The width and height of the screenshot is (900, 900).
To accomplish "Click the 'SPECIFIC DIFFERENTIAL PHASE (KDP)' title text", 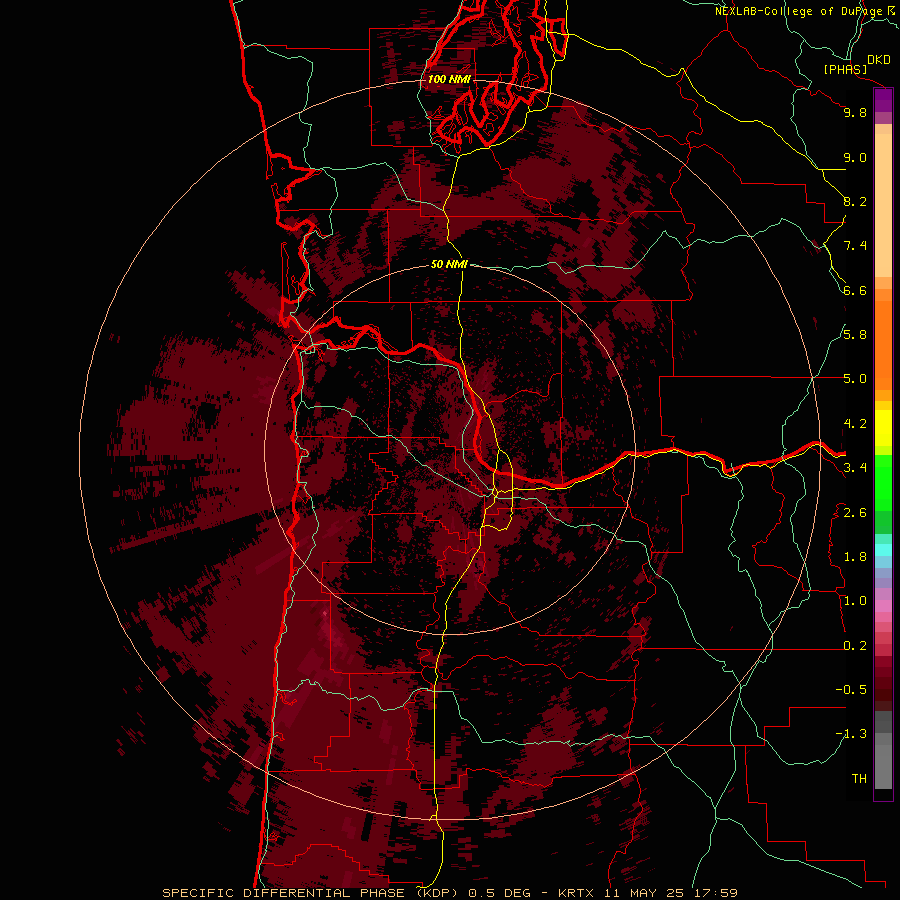I will [310, 893].
